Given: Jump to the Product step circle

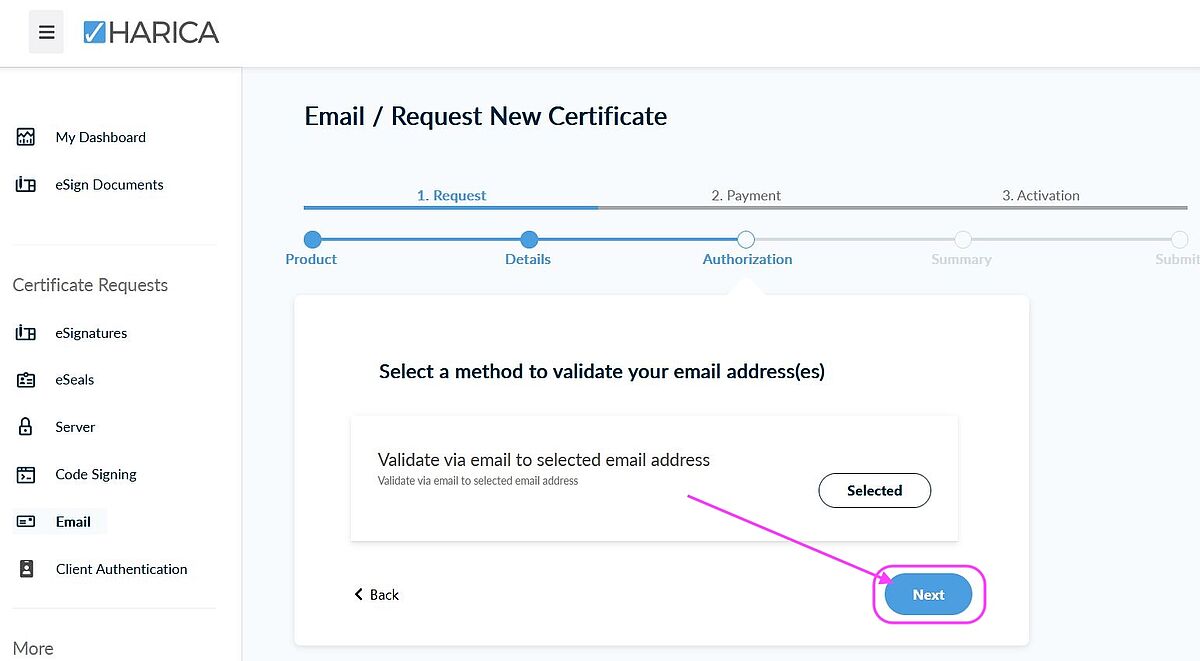Looking at the screenshot, I should (x=312, y=239).
